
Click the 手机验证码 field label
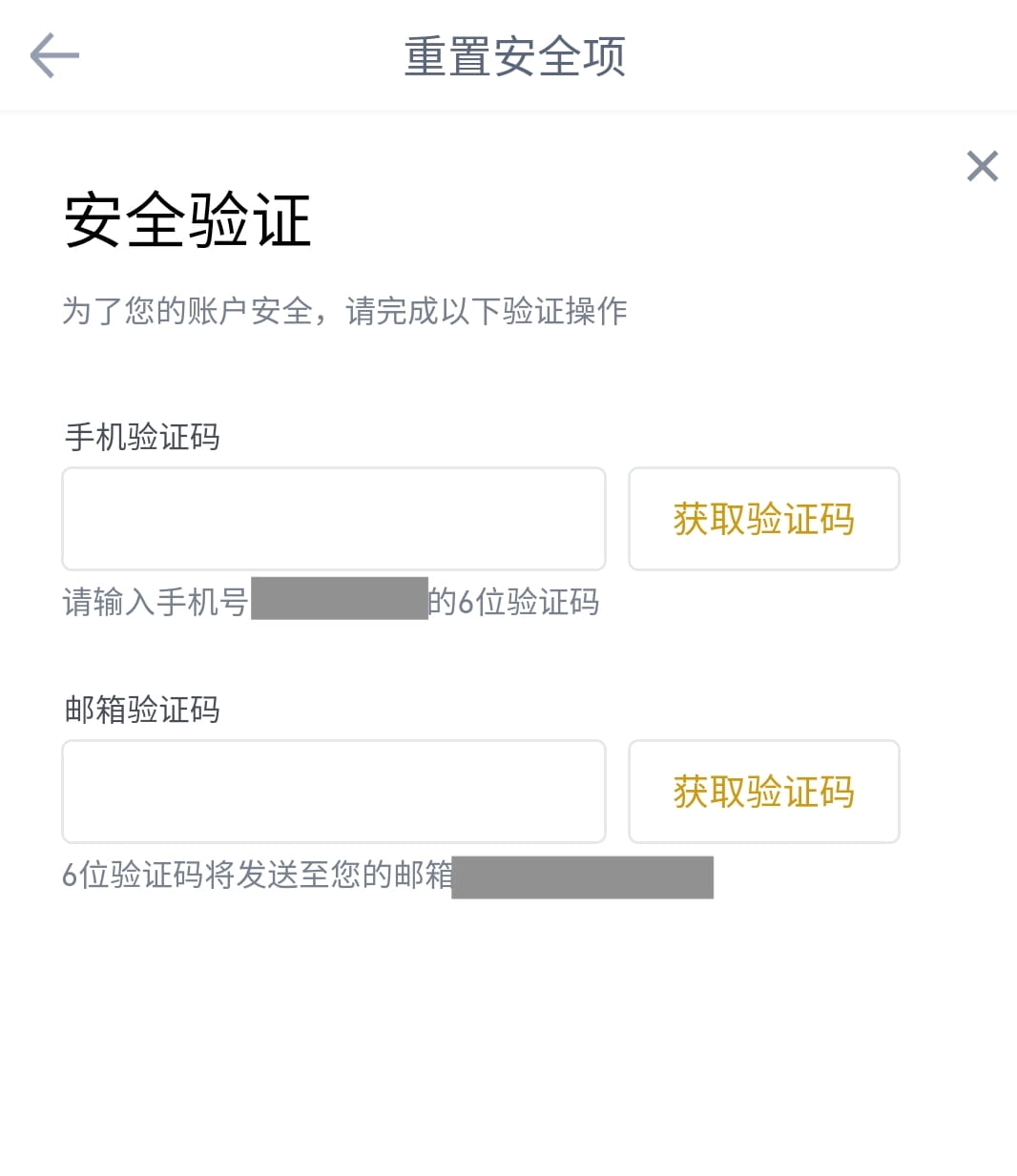click(142, 437)
